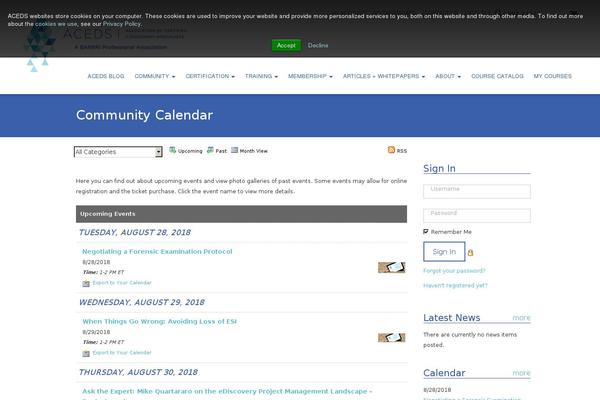Open the 'cookies we use' link
Viewport: 600px width, 400px height.
(56, 24)
